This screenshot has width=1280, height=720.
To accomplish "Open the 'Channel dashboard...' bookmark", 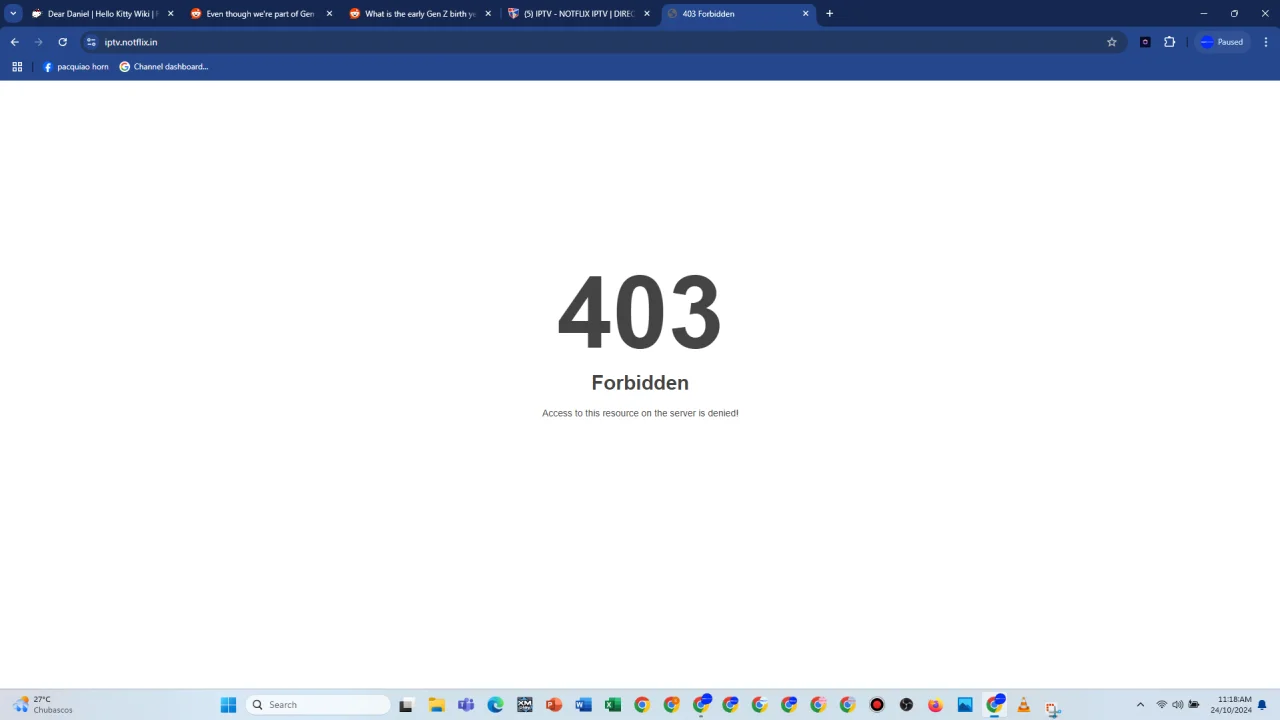I will 164,67.
